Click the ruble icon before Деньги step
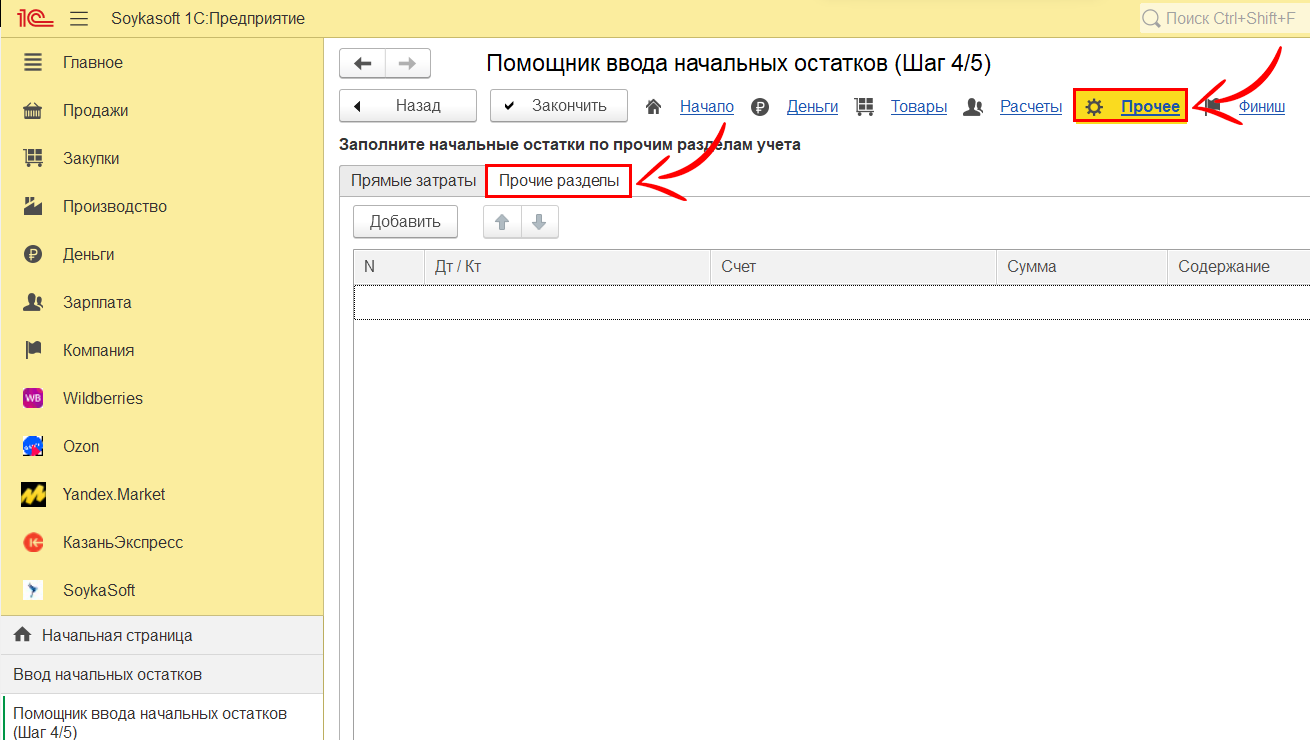This screenshot has width=1310, height=740. pos(760,107)
